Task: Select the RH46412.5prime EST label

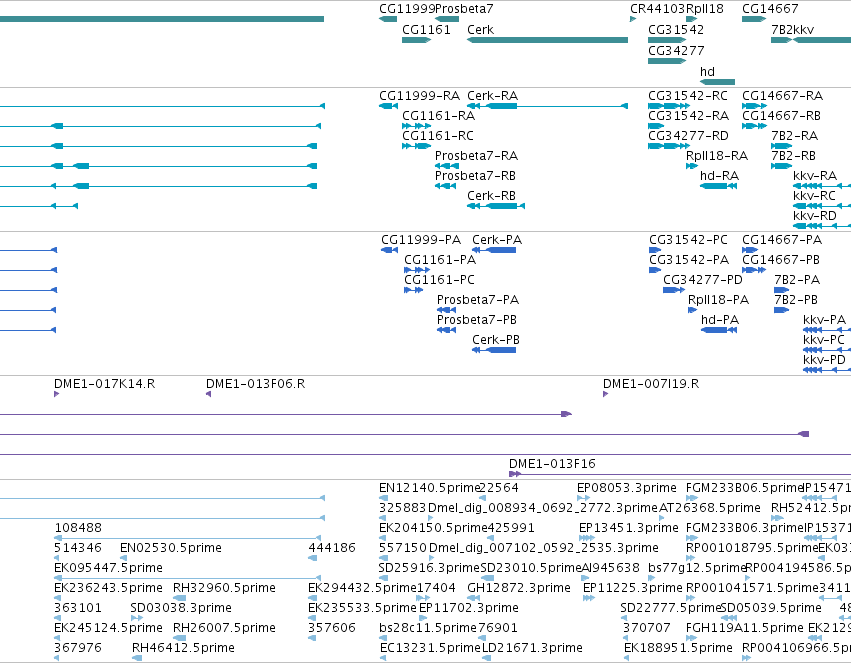Action: pos(183,648)
